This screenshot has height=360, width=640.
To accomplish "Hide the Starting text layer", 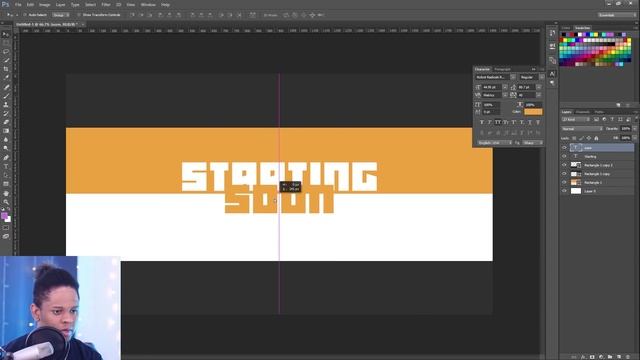I will [564, 156].
